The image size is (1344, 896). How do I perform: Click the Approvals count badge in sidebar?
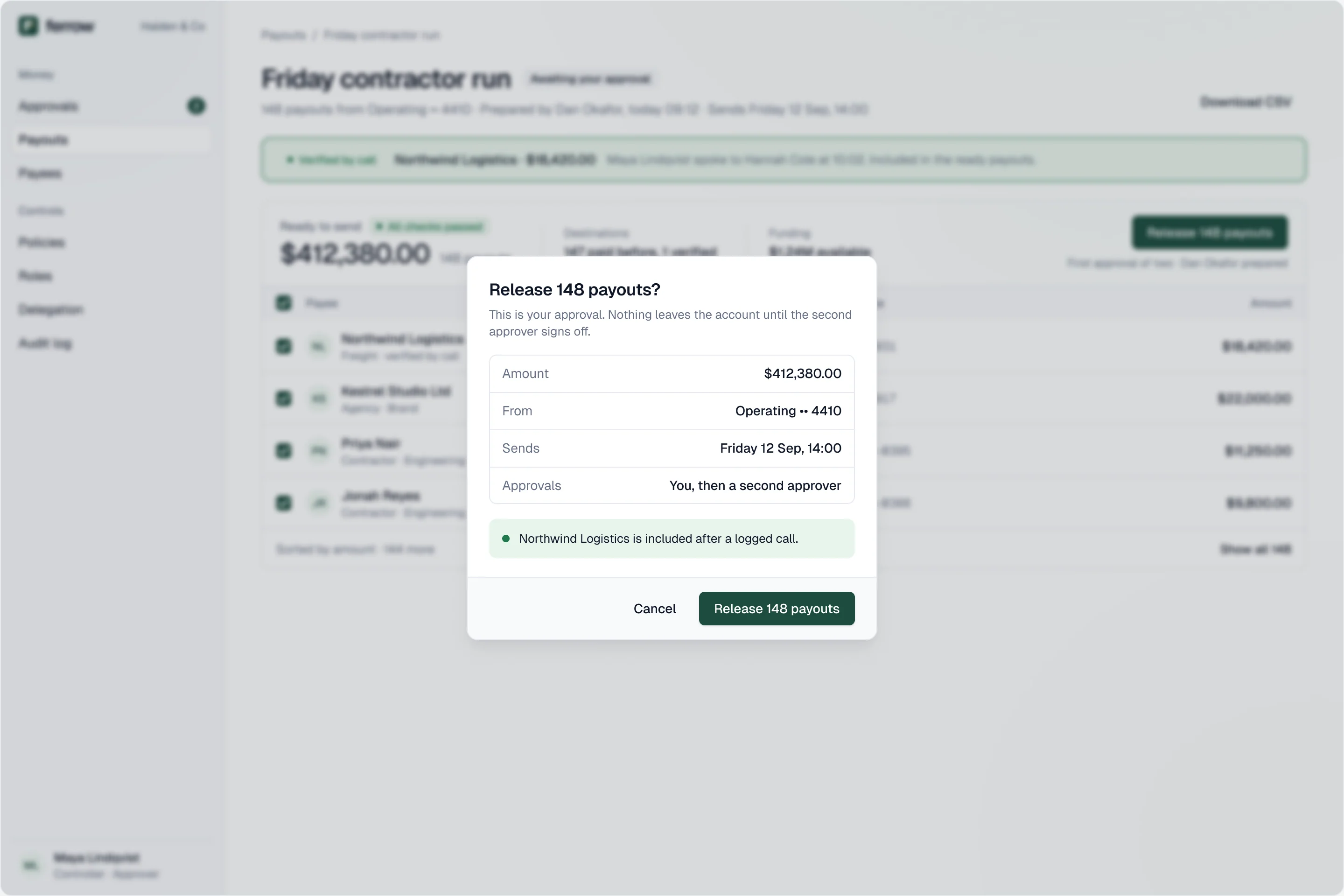tap(196, 106)
